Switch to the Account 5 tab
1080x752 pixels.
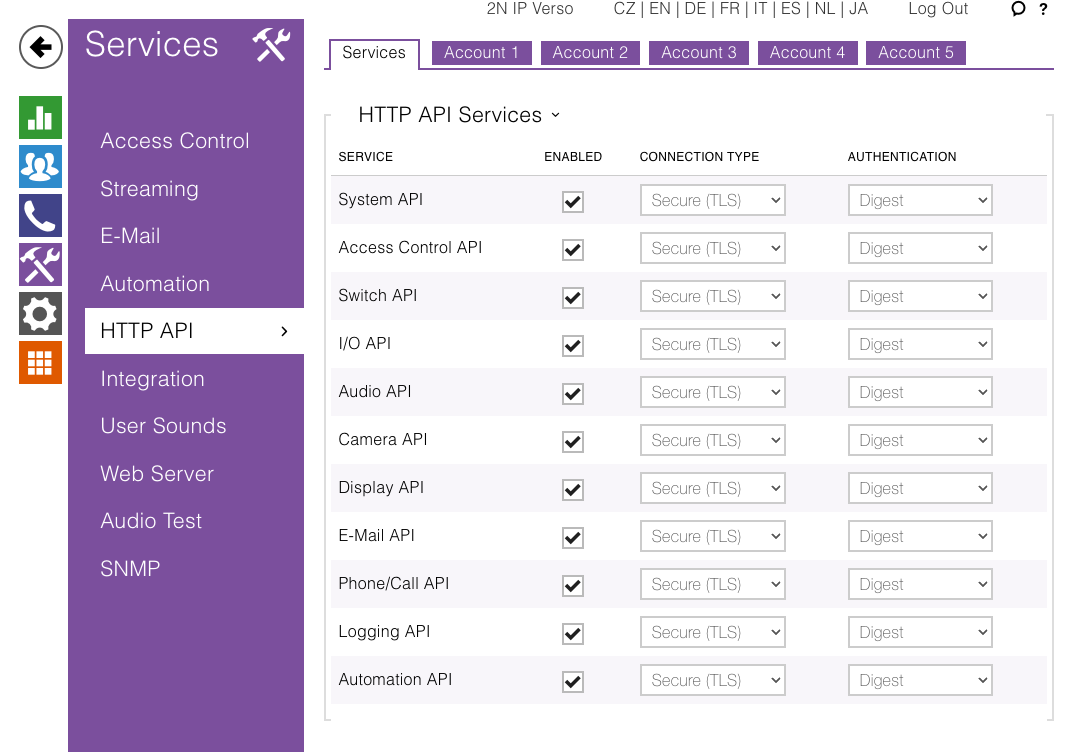[915, 53]
